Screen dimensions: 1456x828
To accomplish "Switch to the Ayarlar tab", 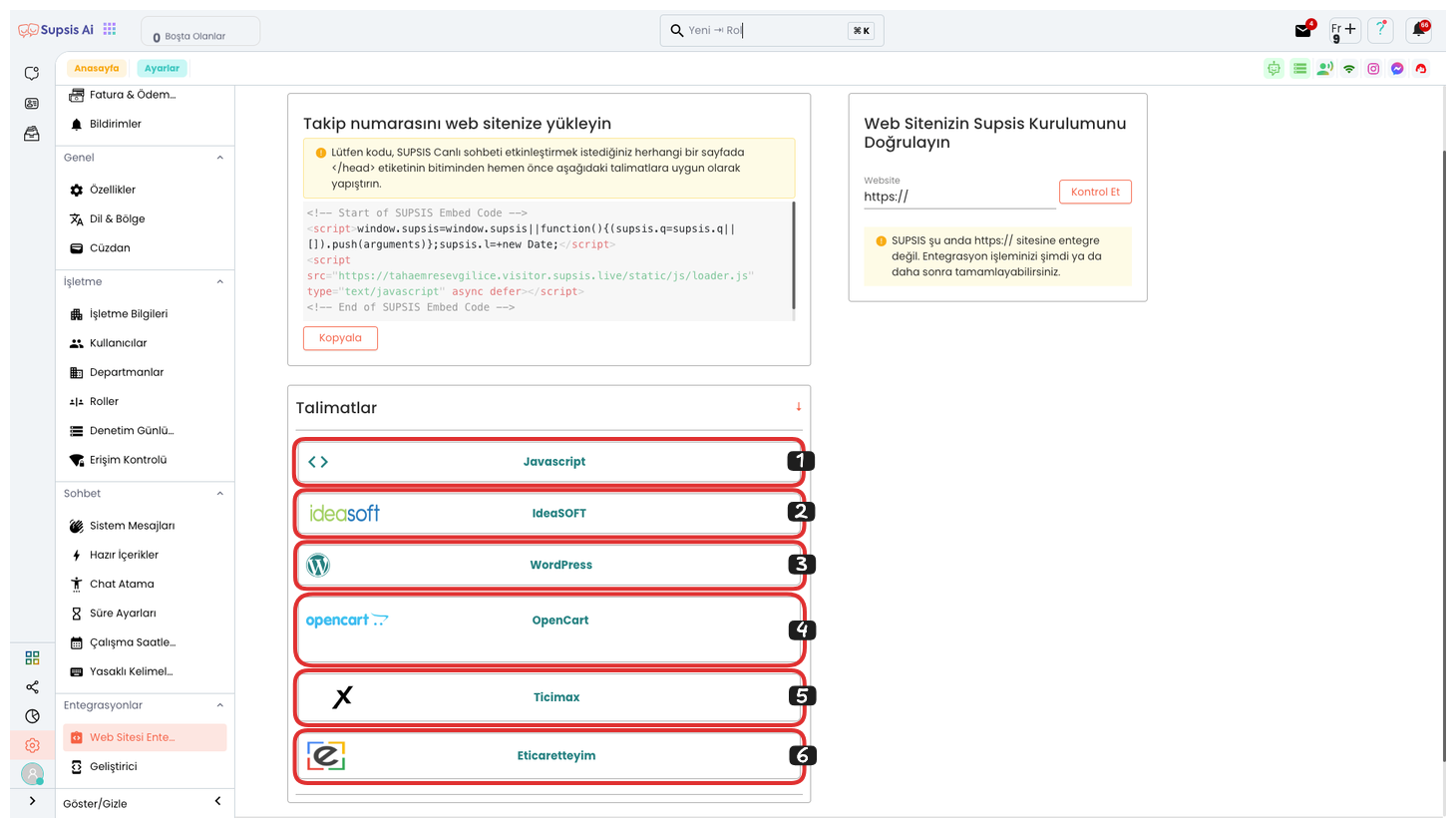I will click(162, 69).
